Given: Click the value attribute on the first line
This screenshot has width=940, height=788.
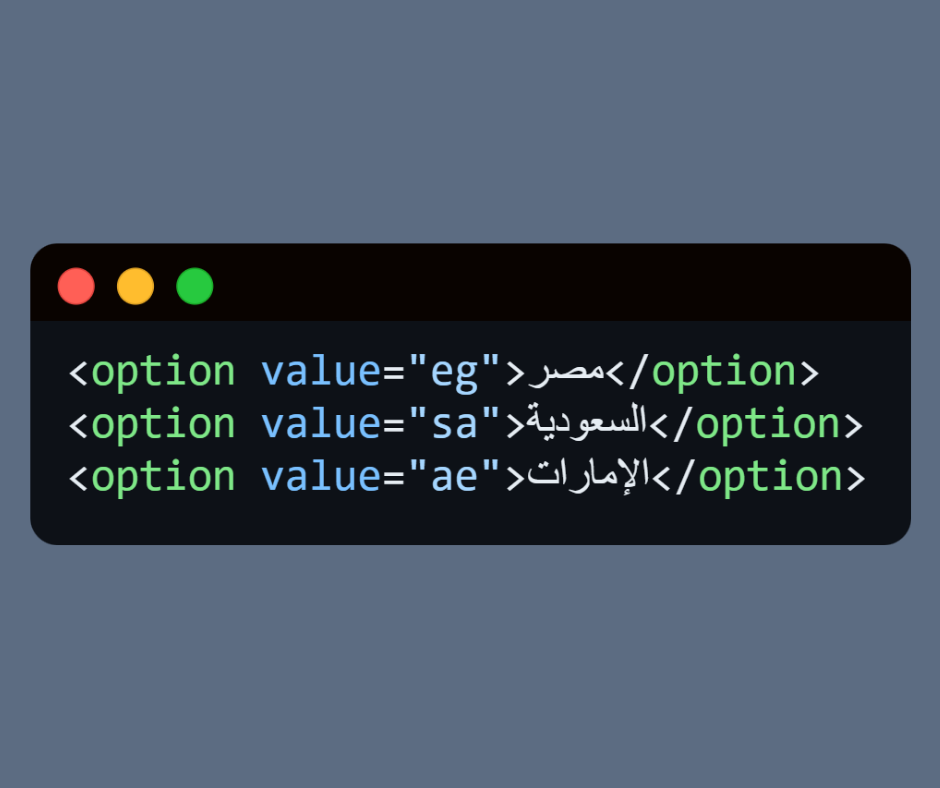Looking at the screenshot, I should click(320, 372).
